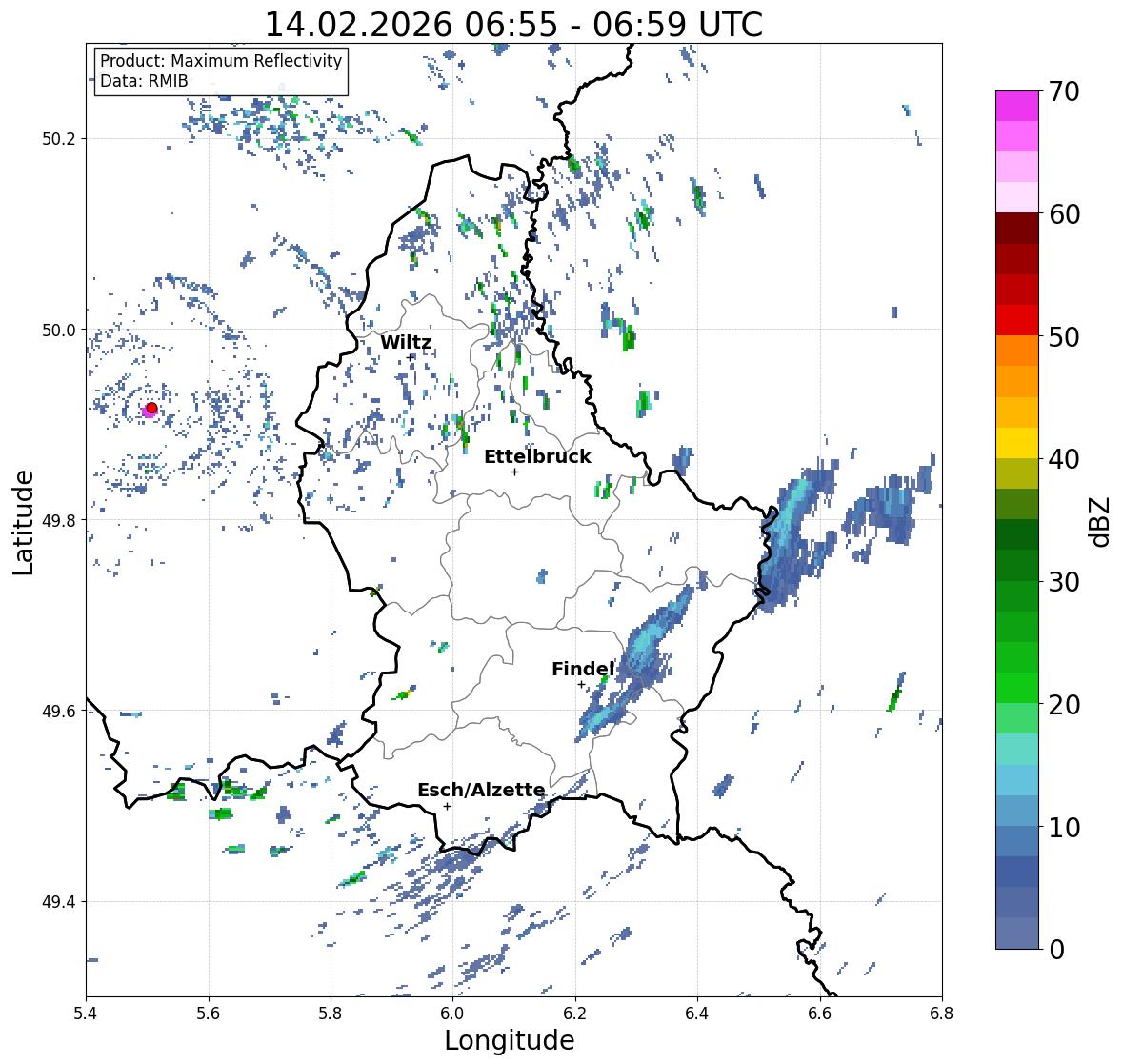Click the 5.4 longitude tick label

pos(86,1014)
